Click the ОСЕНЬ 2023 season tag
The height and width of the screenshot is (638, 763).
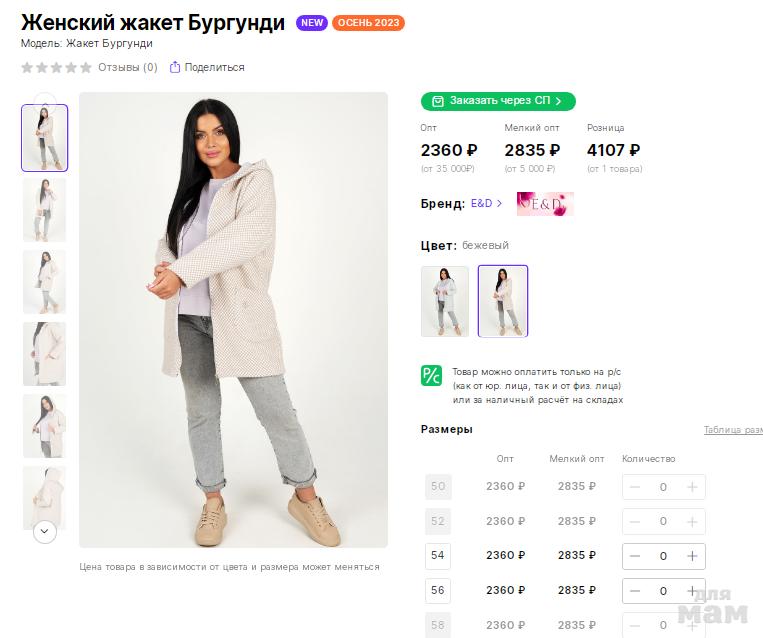pos(368,23)
